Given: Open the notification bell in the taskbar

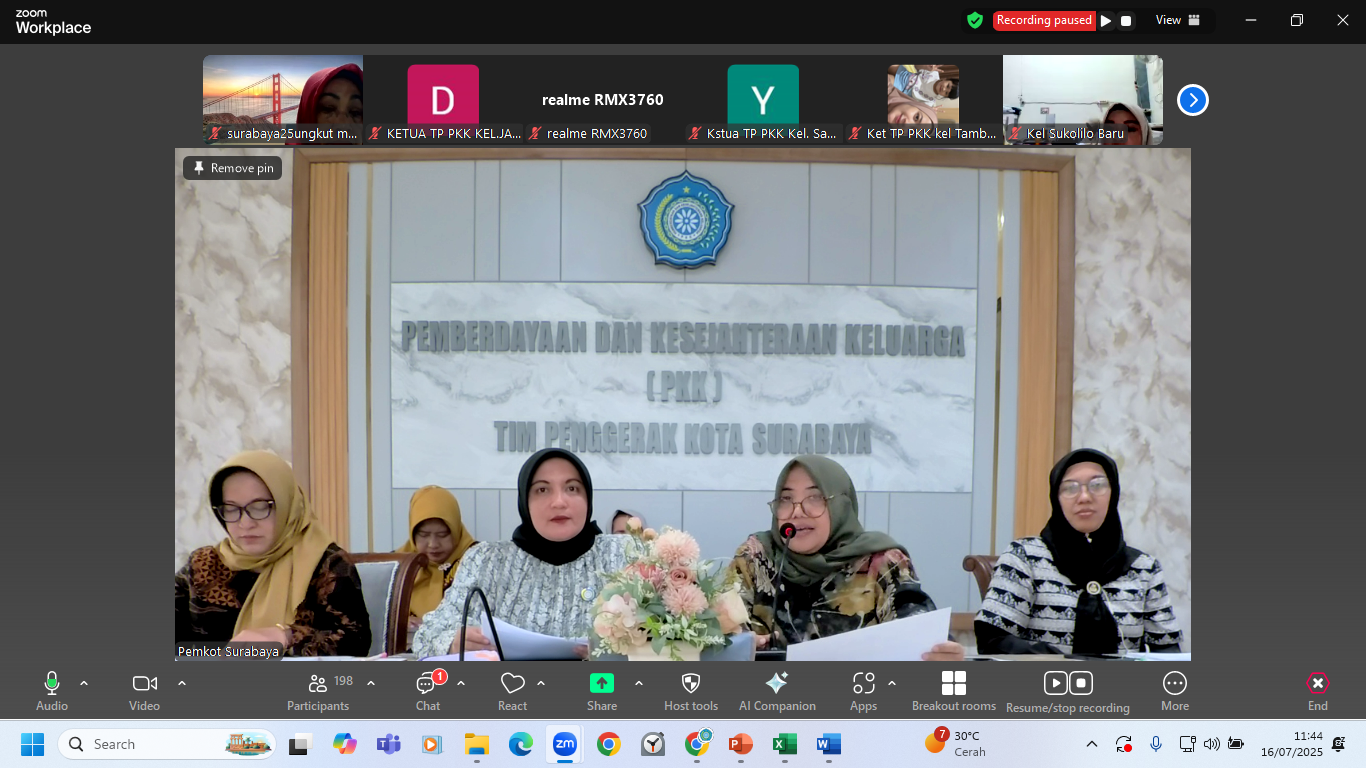Looking at the screenshot, I should pos(1340,744).
